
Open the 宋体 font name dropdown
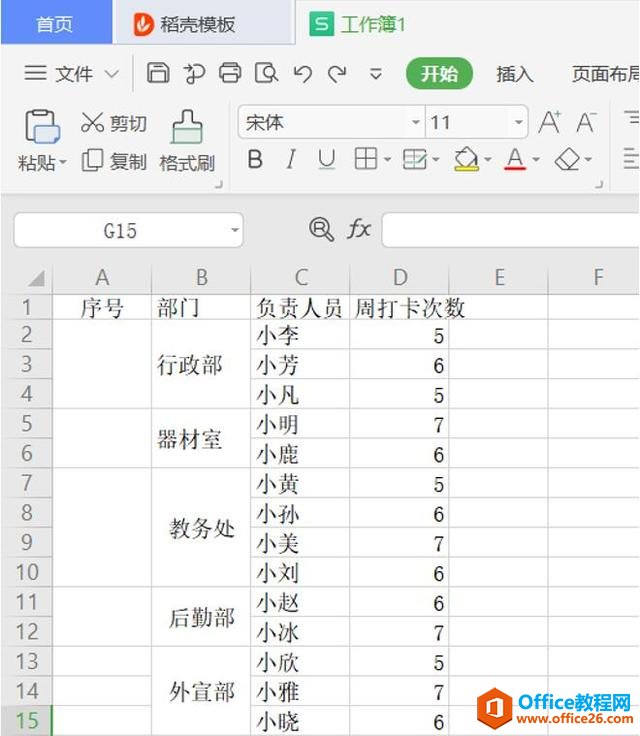(x=416, y=123)
